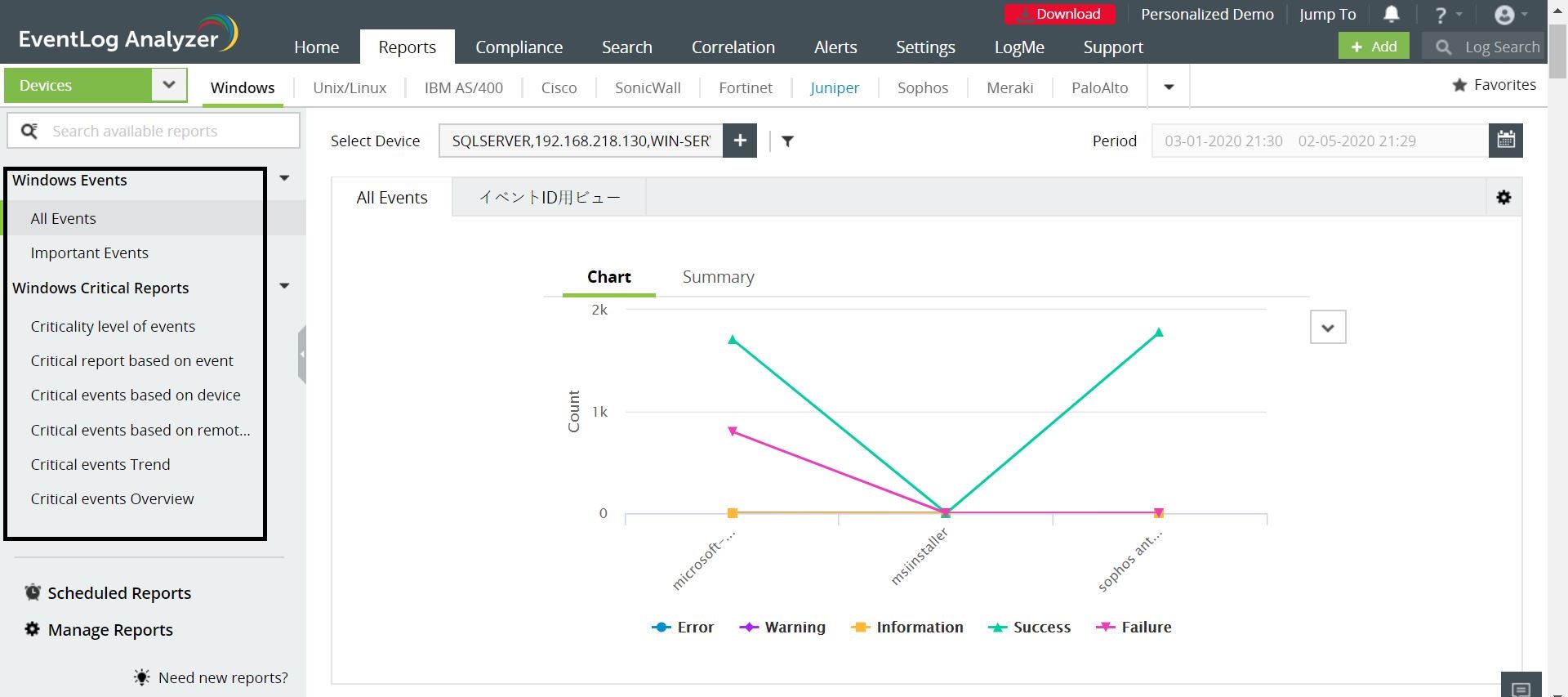The height and width of the screenshot is (697, 1568).
Task: Click the Favorites star icon
Action: point(1459,85)
